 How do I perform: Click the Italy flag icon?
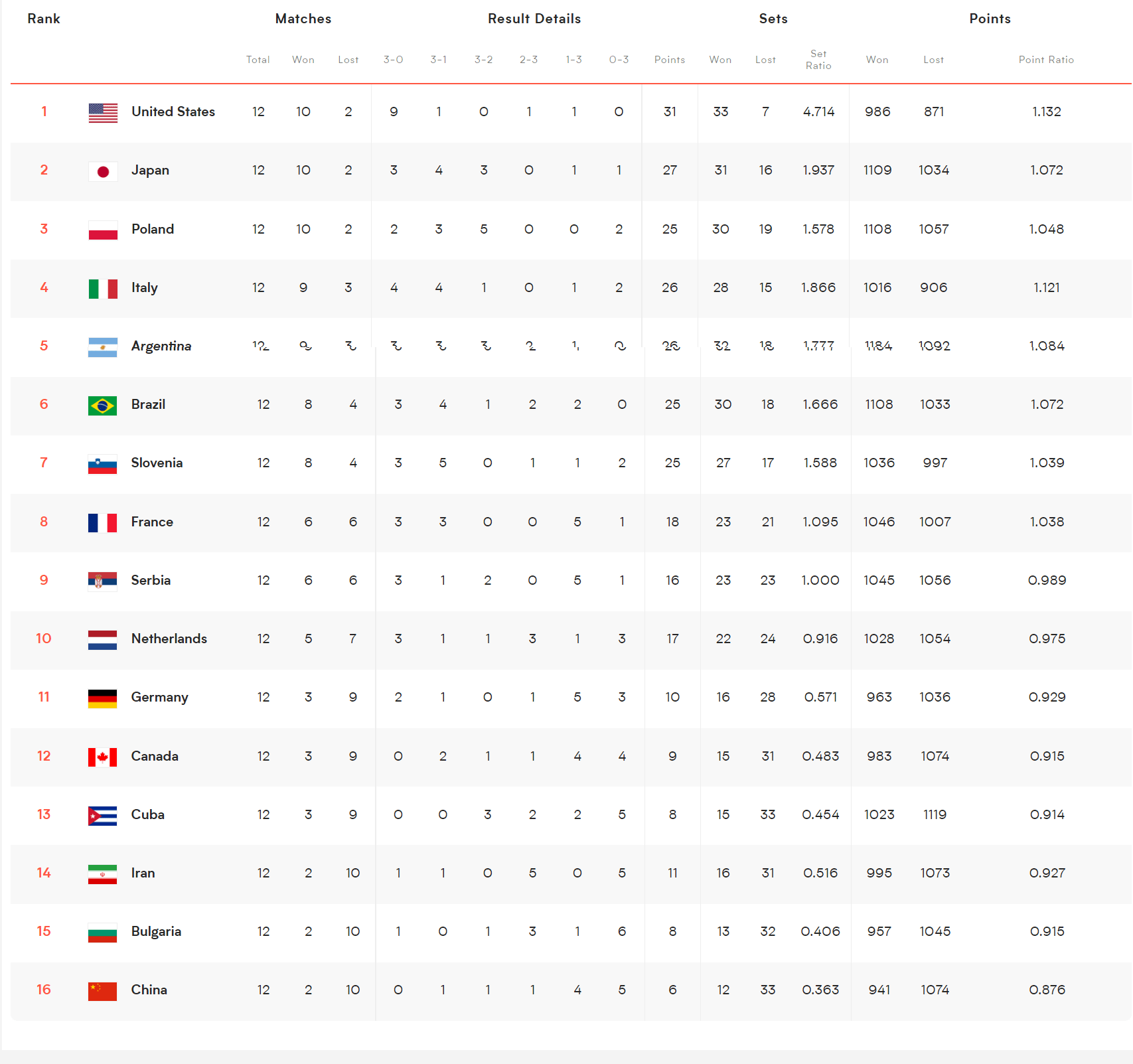pyautogui.click(x=103, y=289)
